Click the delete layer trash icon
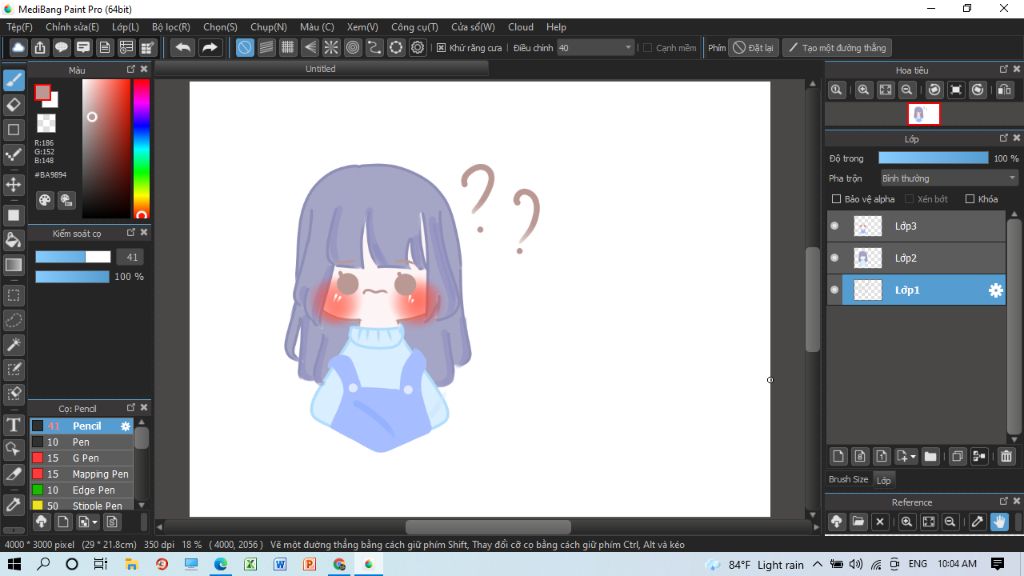Viewport: 1024px width, 576px height. click(1006, 456)
